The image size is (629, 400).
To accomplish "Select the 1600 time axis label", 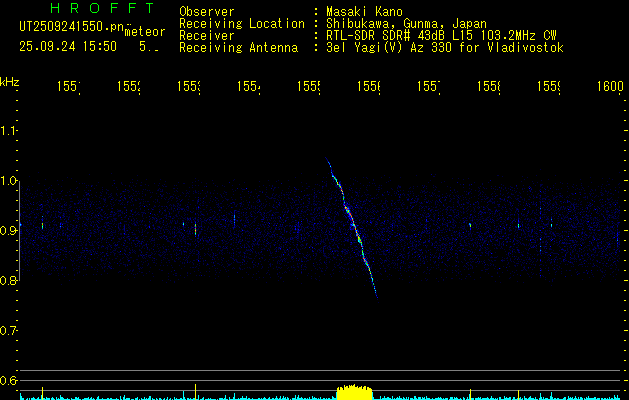I will point(609,88).
